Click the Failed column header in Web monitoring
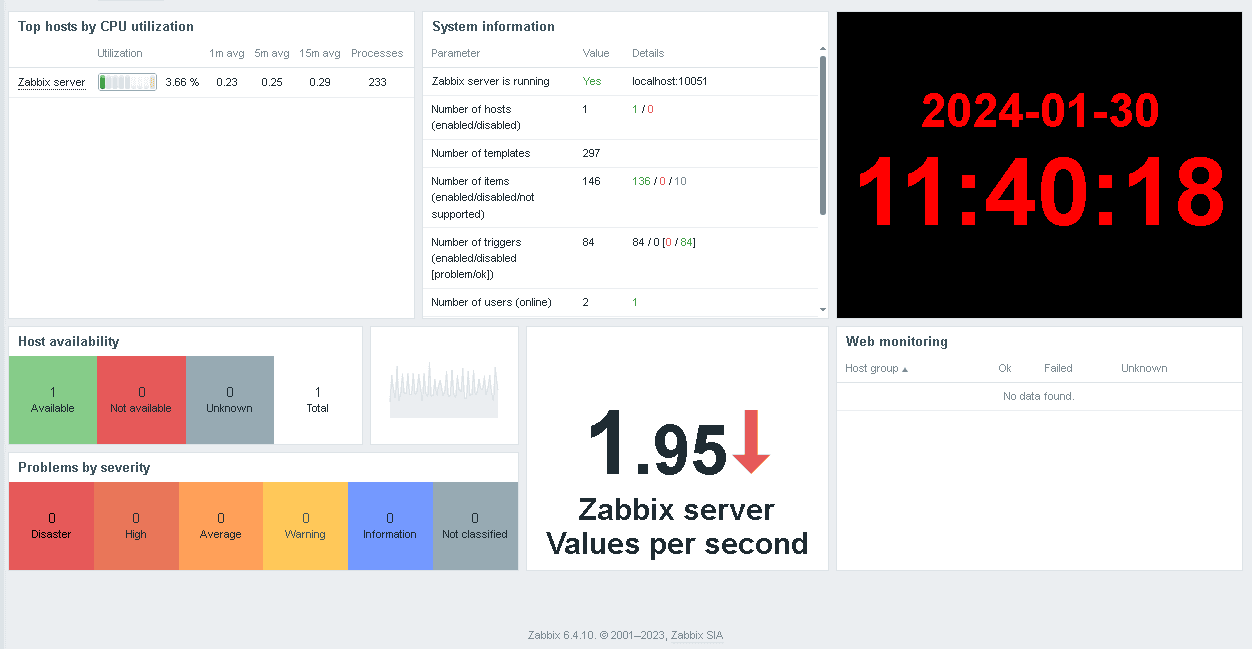The width and height of the screenshot is (1253, 649). click(x=1058, y=368)
